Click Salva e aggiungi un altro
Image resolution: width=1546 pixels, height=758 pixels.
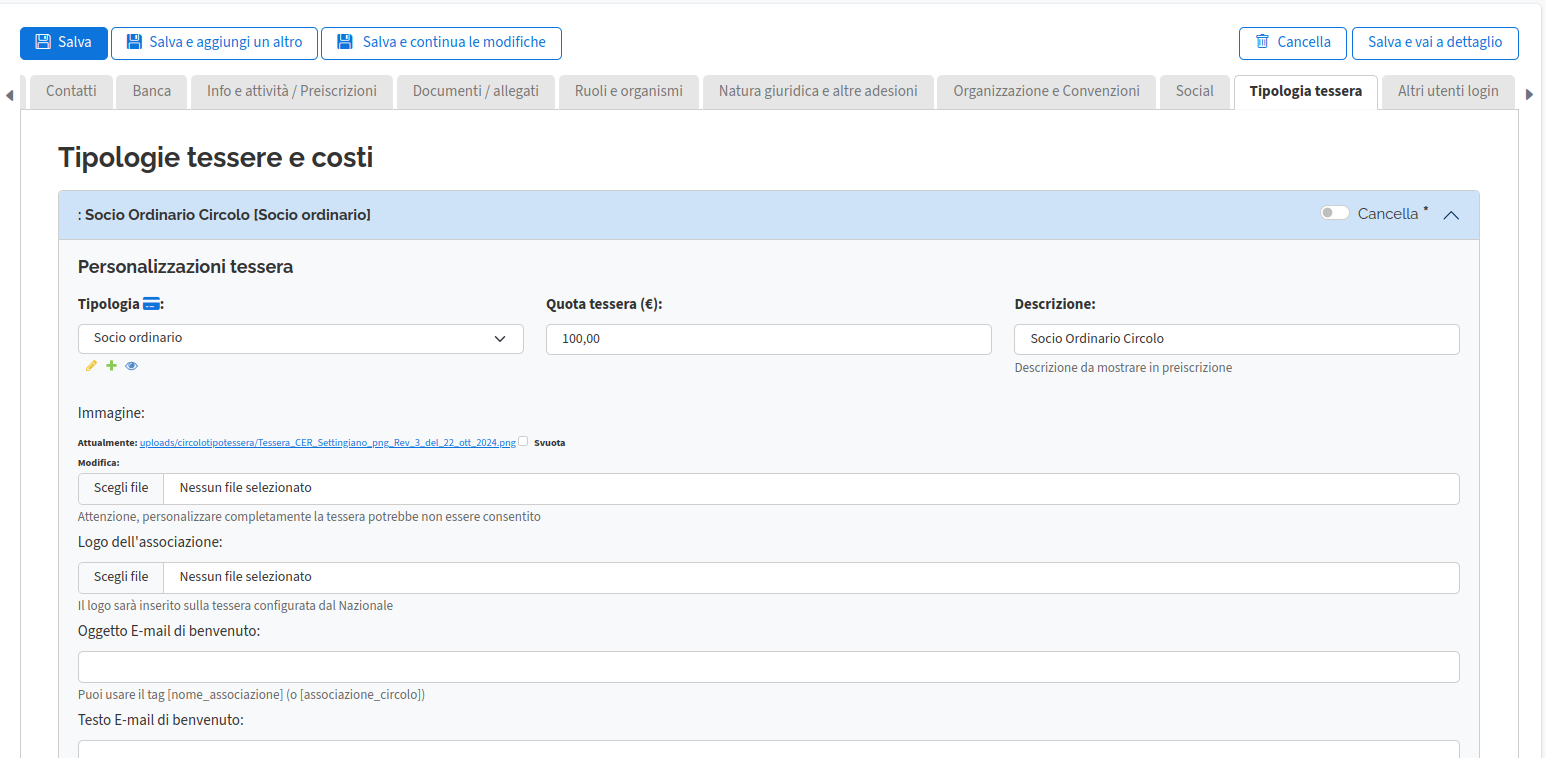(214, 43)
